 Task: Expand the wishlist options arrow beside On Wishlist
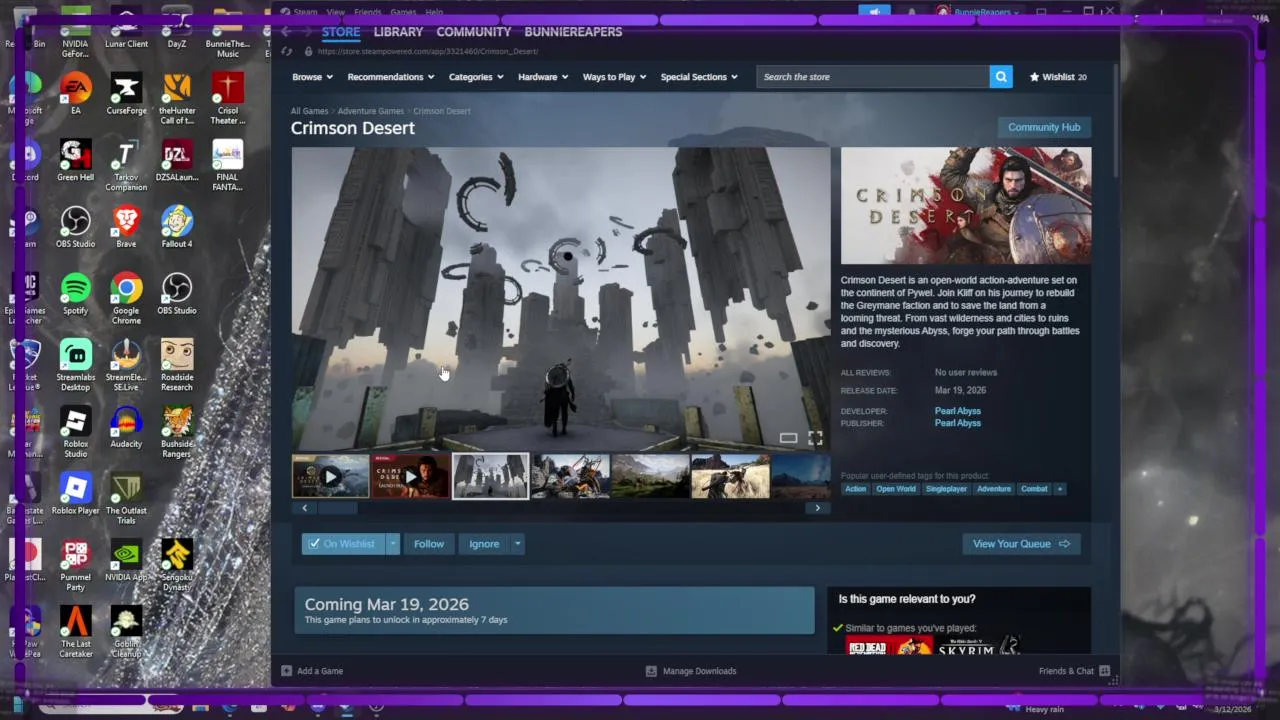[393, 544]
